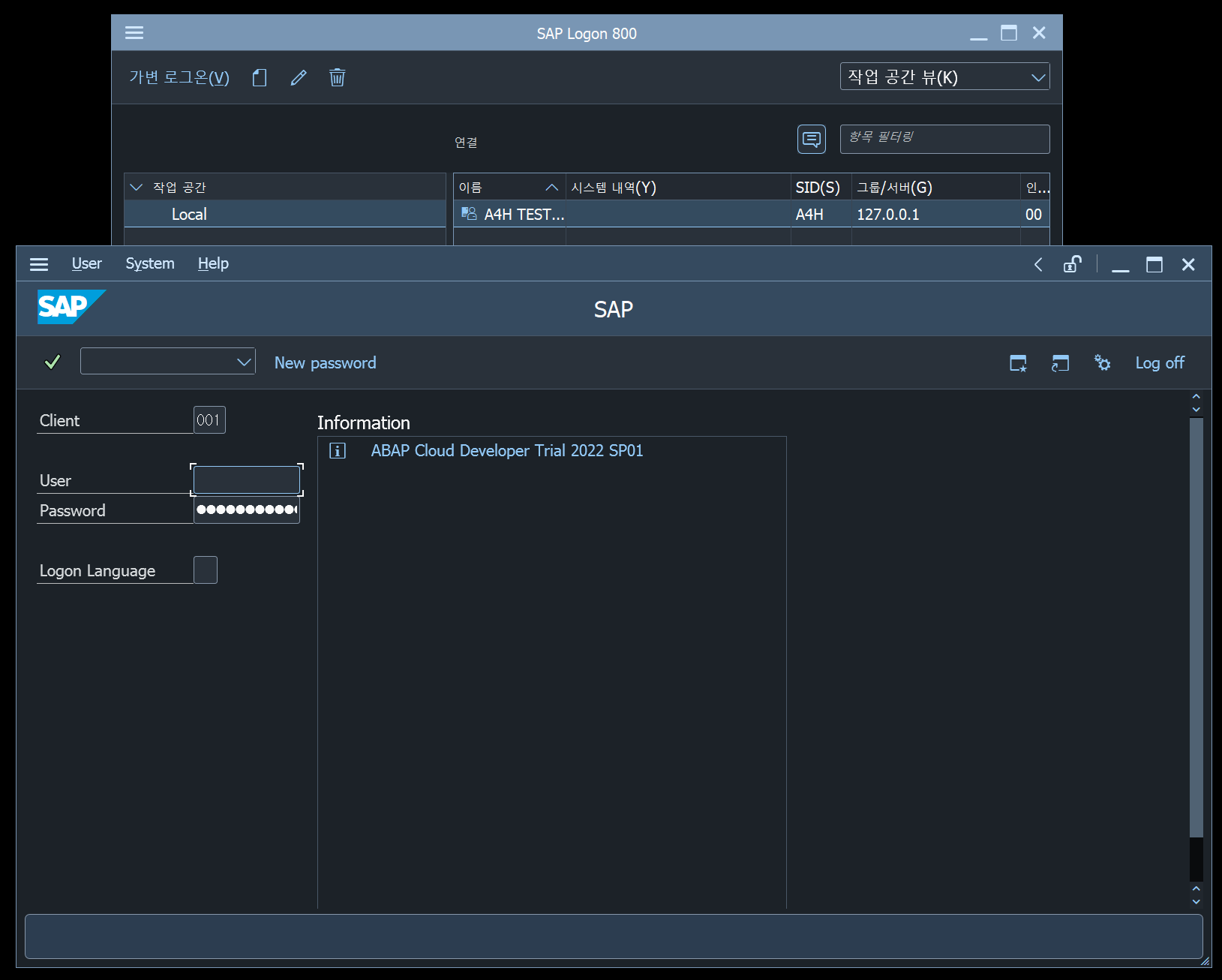Screen dimensions: 1222x980
Task: Click the Password input field
Action: pos(247,510)
